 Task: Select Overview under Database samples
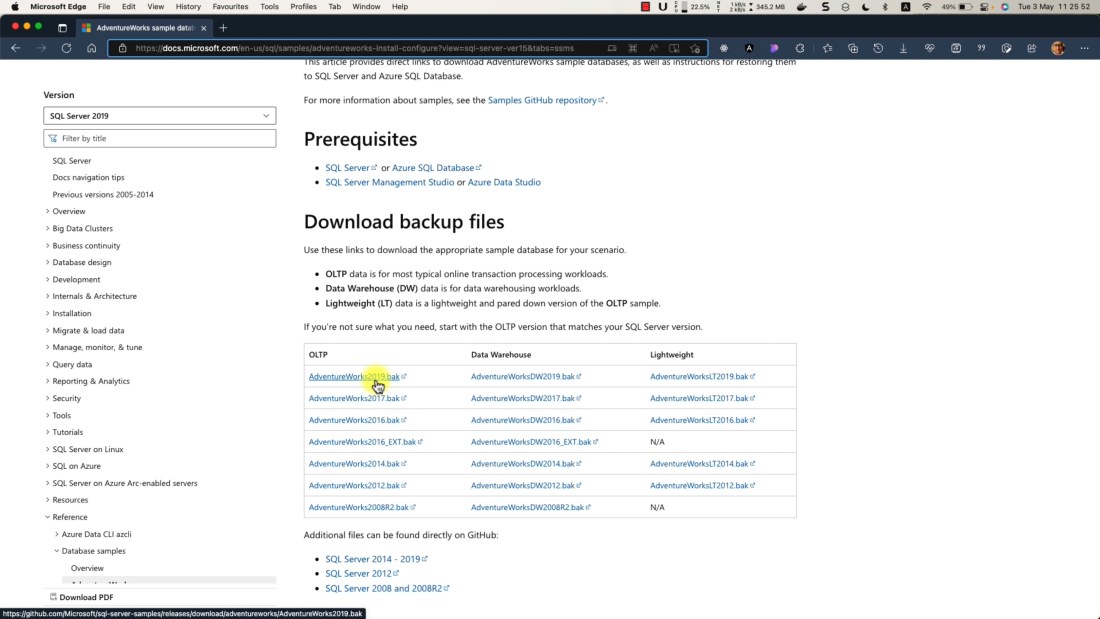[87, 568]
